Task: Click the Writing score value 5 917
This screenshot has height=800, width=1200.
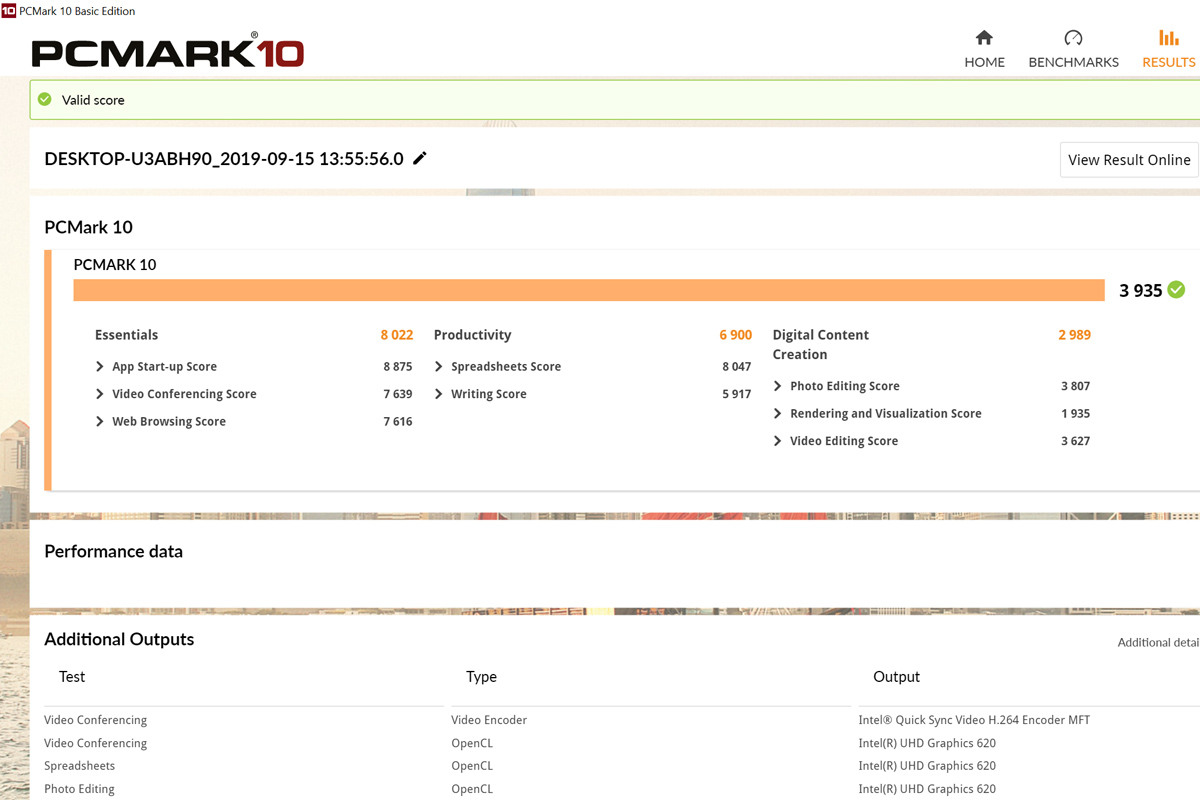Action: point(737,394)
